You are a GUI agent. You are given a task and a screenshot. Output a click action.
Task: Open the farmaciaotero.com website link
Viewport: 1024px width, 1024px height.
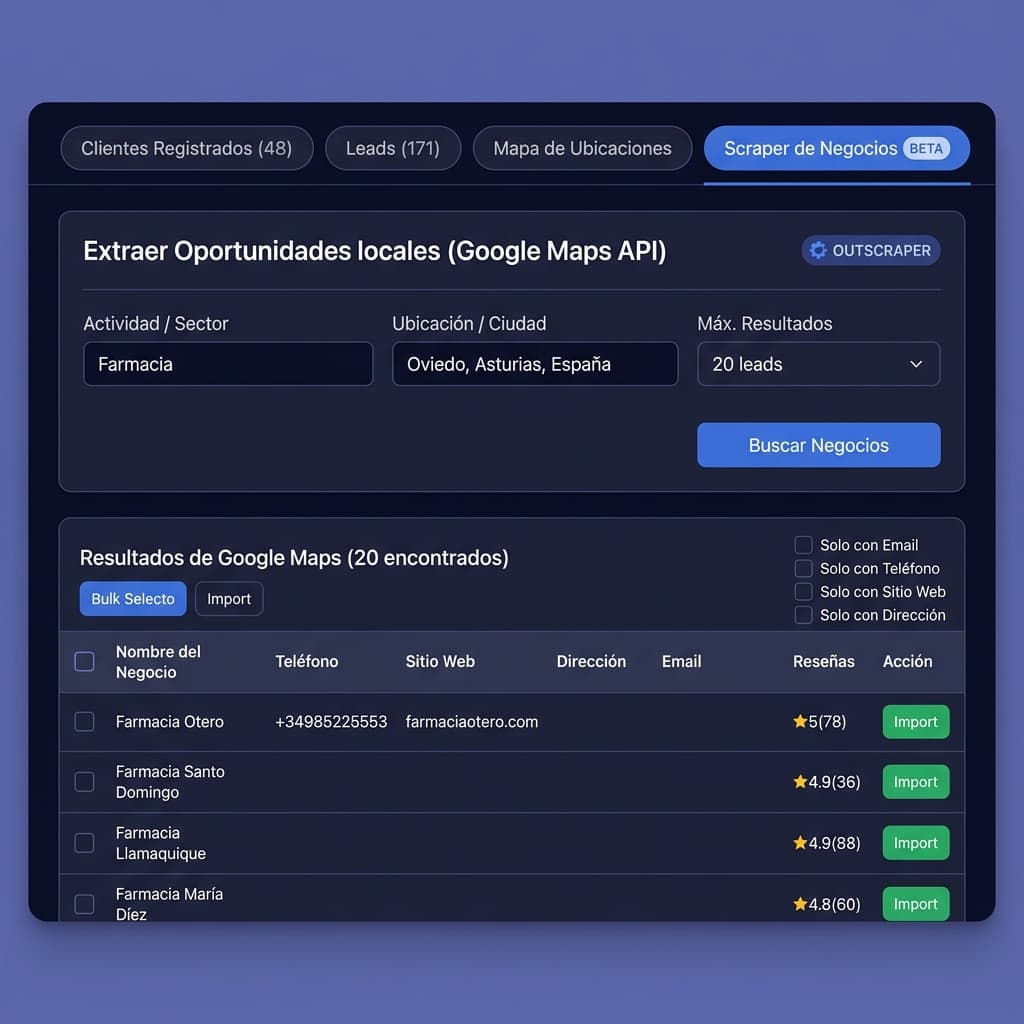[x=472, y=722]
